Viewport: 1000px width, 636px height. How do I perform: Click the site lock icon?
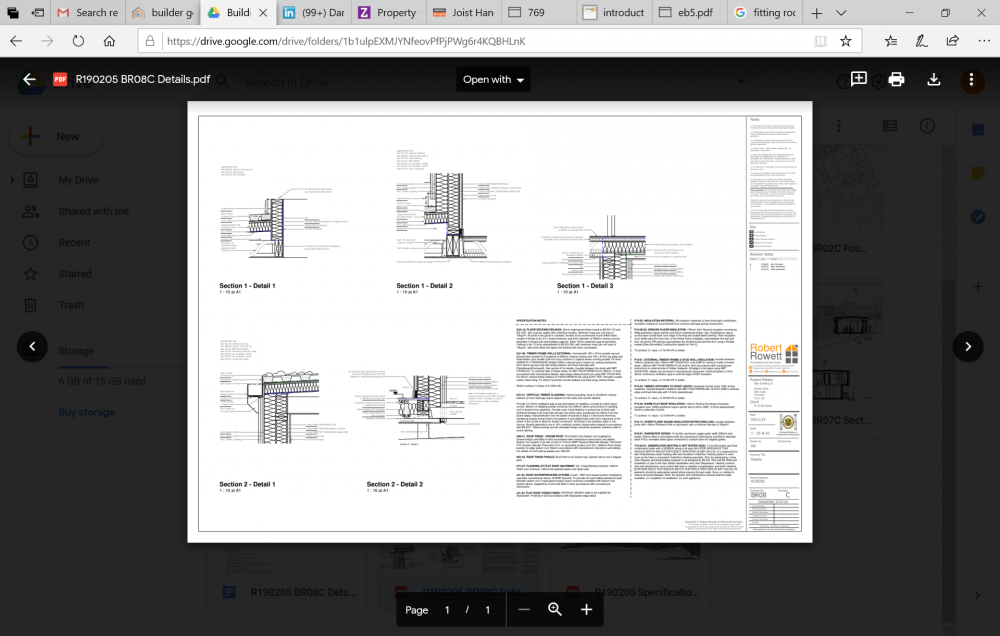click(150, 41)
